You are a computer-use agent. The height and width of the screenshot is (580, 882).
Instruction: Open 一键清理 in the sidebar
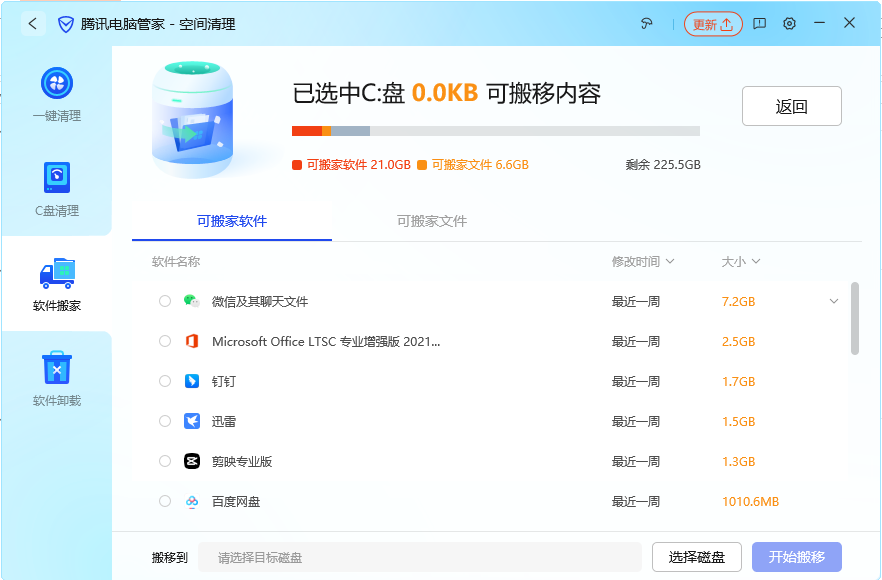point(56,94)
